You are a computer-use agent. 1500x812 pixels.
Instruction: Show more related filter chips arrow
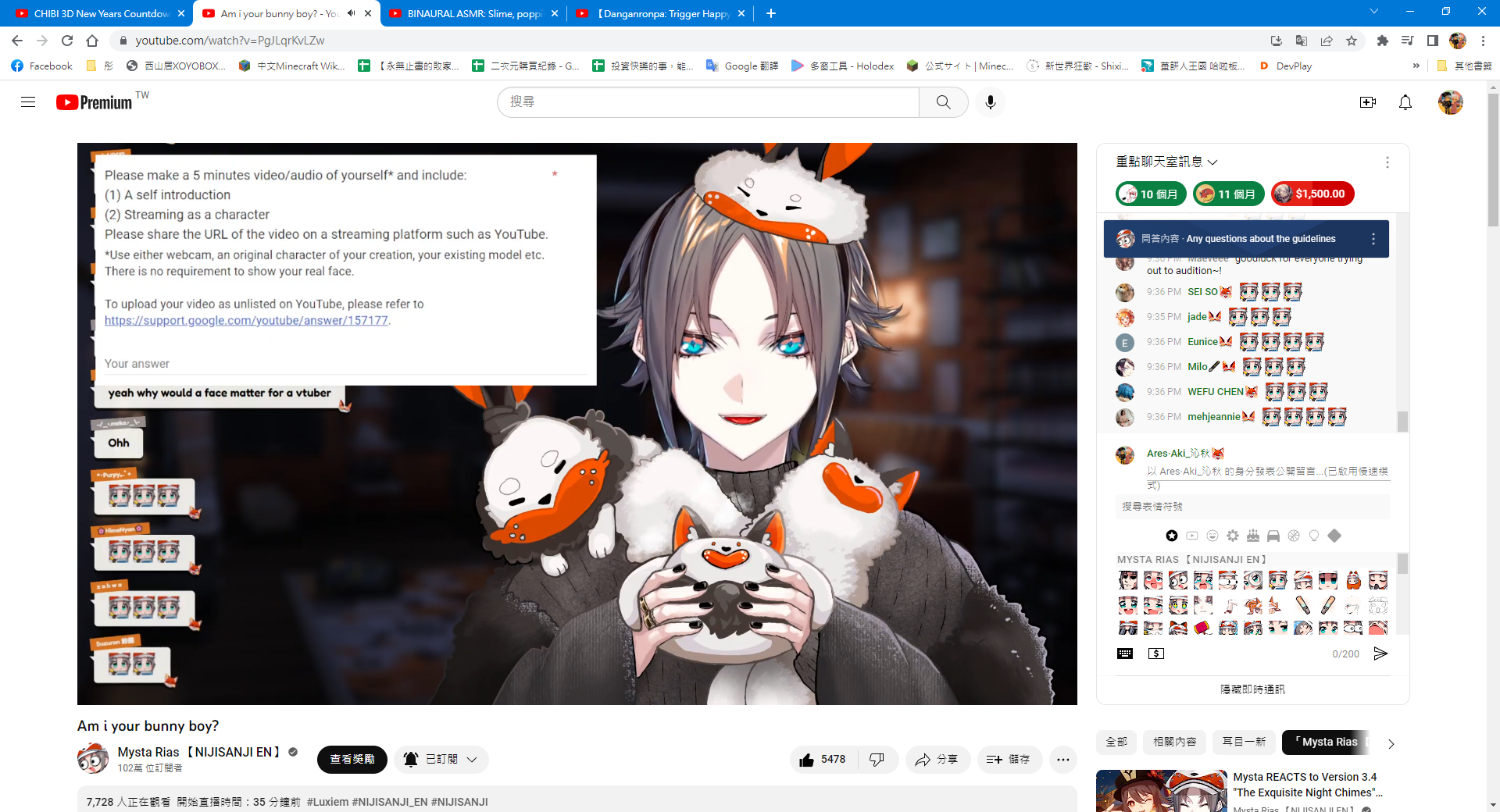point(1391,744)
